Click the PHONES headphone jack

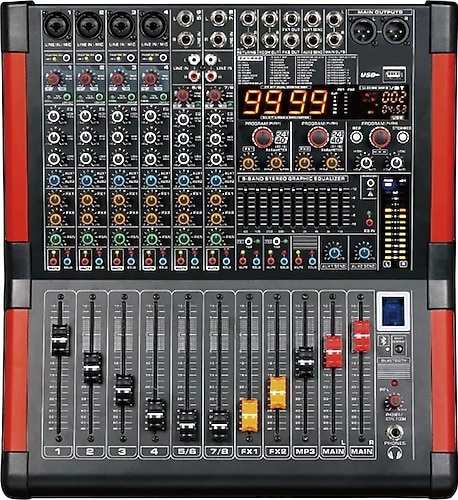[x=395, y=433]
